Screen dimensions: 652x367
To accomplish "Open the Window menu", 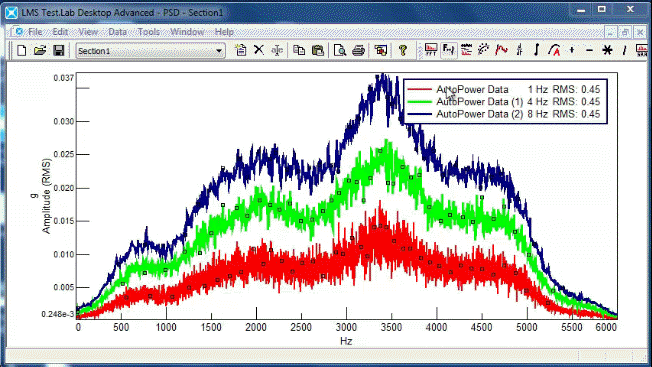I will [187, 32].
